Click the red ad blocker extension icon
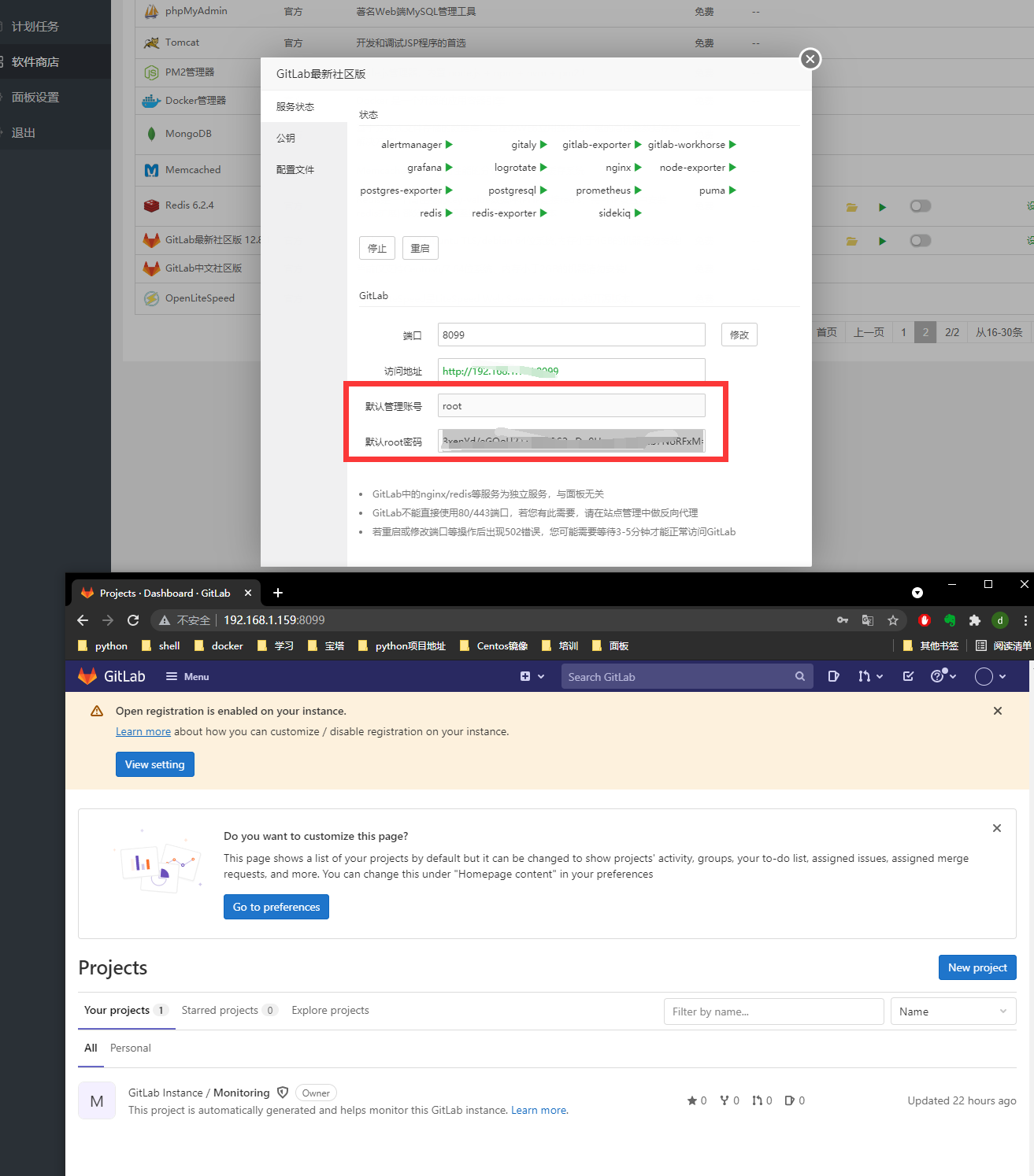The image size is (1034, 1176). click(x=925, y=620)
